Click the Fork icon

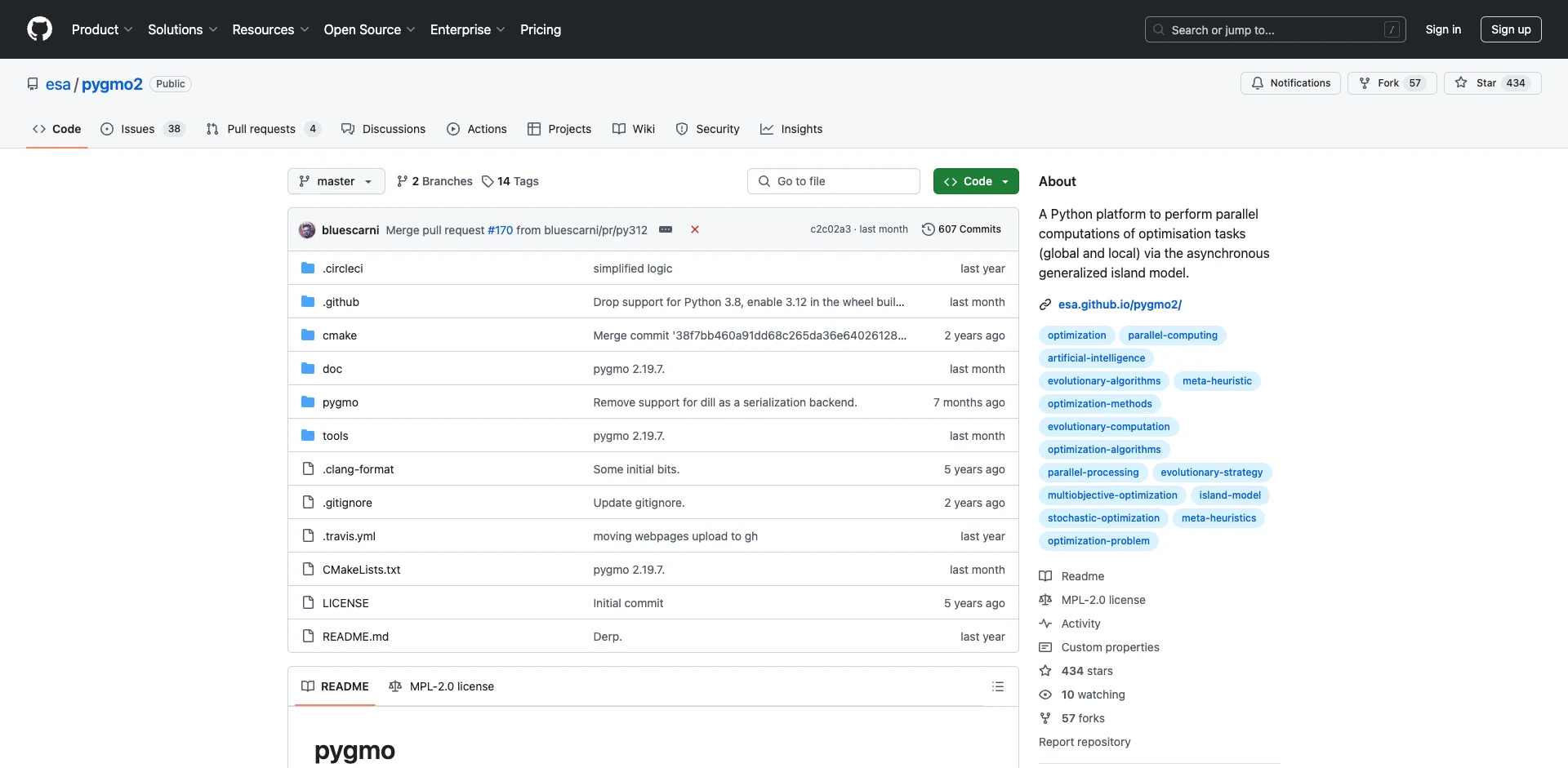[x=1365, y=83]
